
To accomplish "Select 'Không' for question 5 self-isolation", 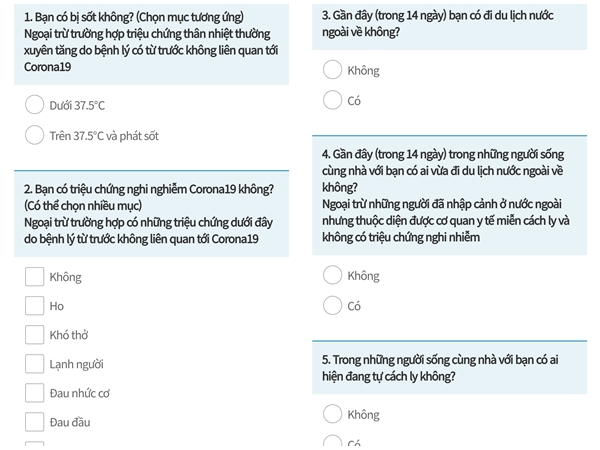I will 332,414.
